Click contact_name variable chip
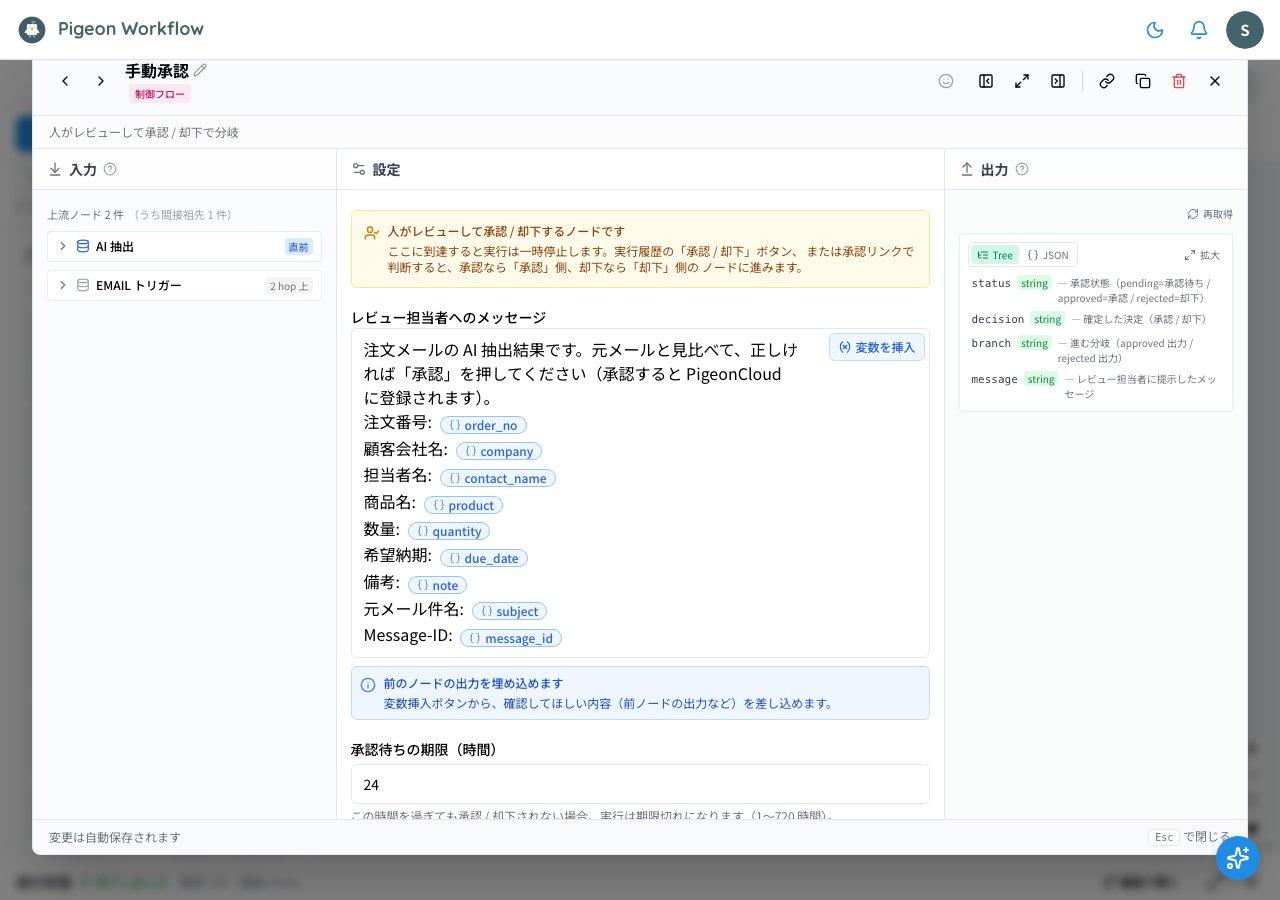1280x900 pixels. 498,478
